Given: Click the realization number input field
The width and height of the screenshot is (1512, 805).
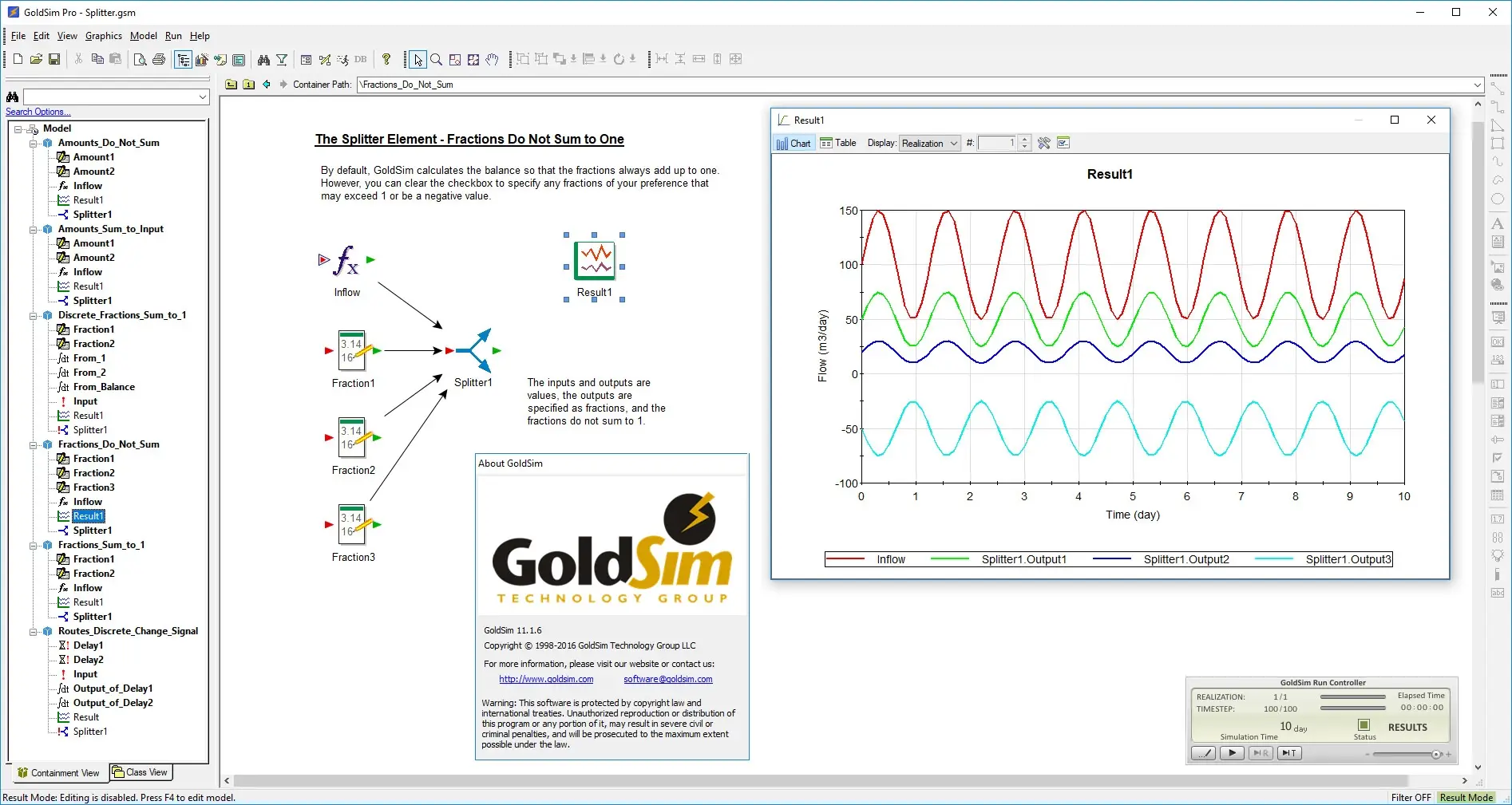Looking at the screenshot, I should [x=997, y=144].
